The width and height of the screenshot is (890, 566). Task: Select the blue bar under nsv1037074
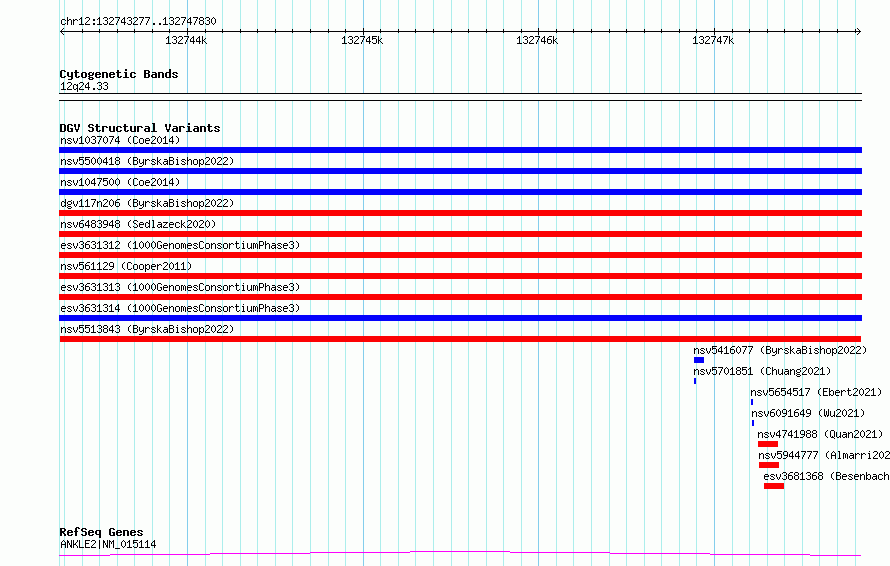tap(460, 150)
